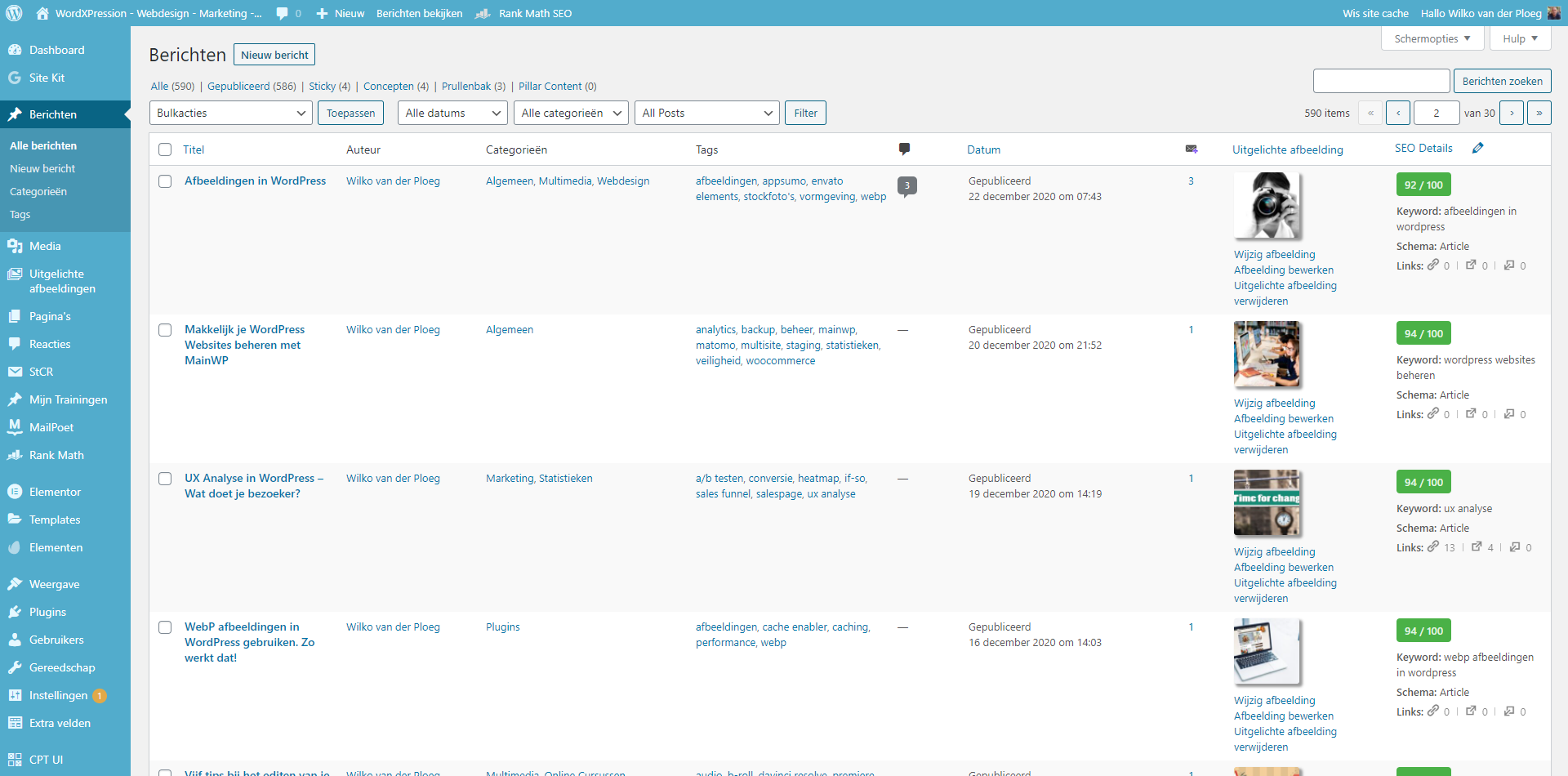This screenshot has height=776, width=1568.
Task: Click the SEO Details pencil edit icon
Action: [1477, 148]
